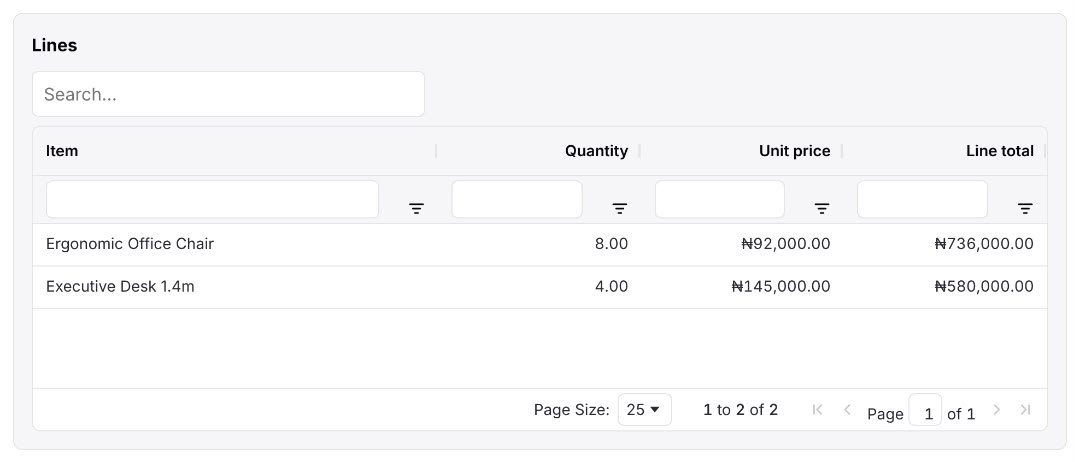Click the '1 to 2 of 2' row count
This screenshot has width=1080, height=462.
[740, 410]
